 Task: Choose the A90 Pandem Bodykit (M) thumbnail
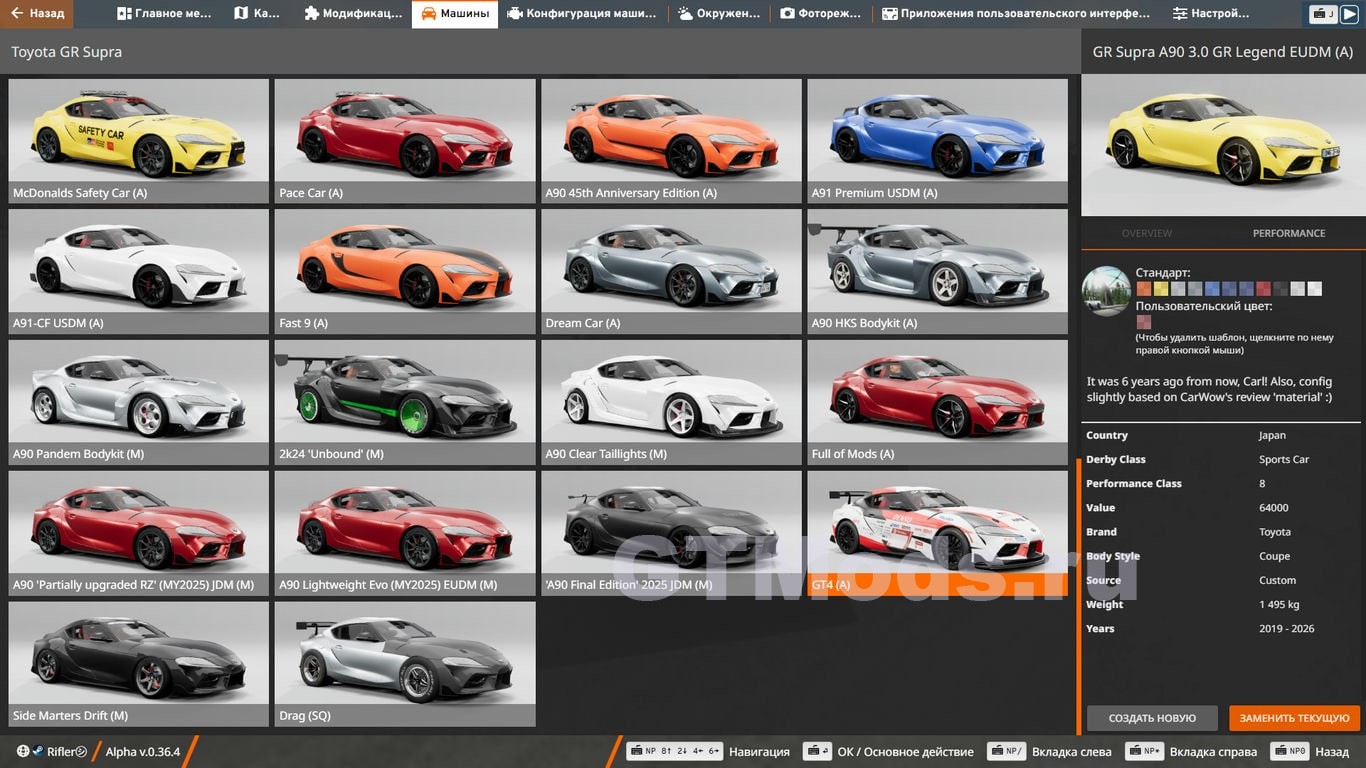[139, 403]
